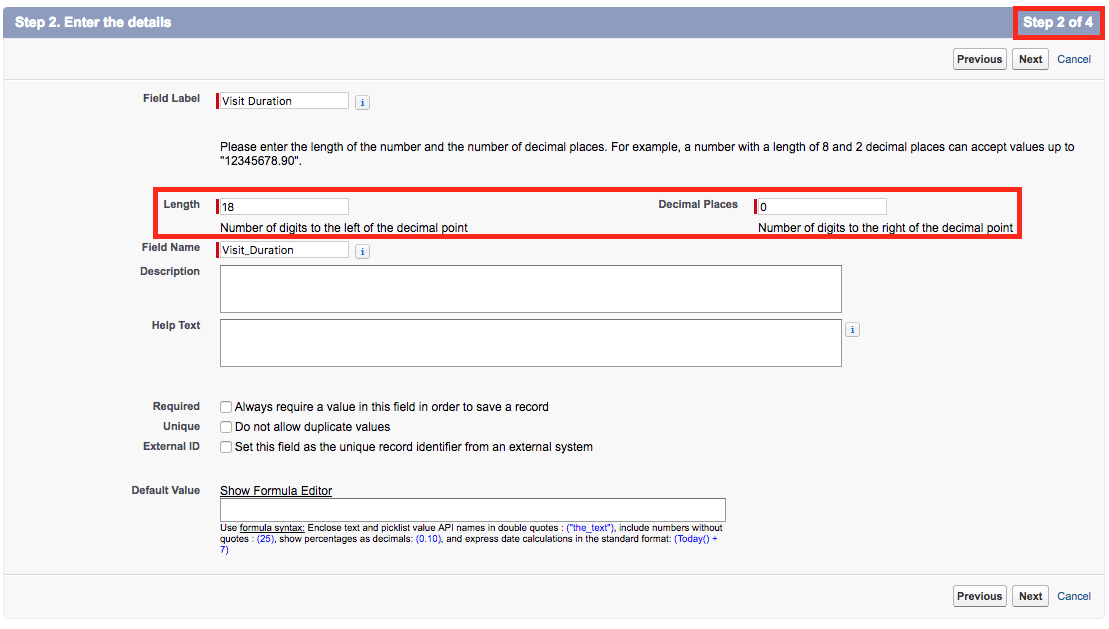Click info icon next to Field Label

[362, 103]
